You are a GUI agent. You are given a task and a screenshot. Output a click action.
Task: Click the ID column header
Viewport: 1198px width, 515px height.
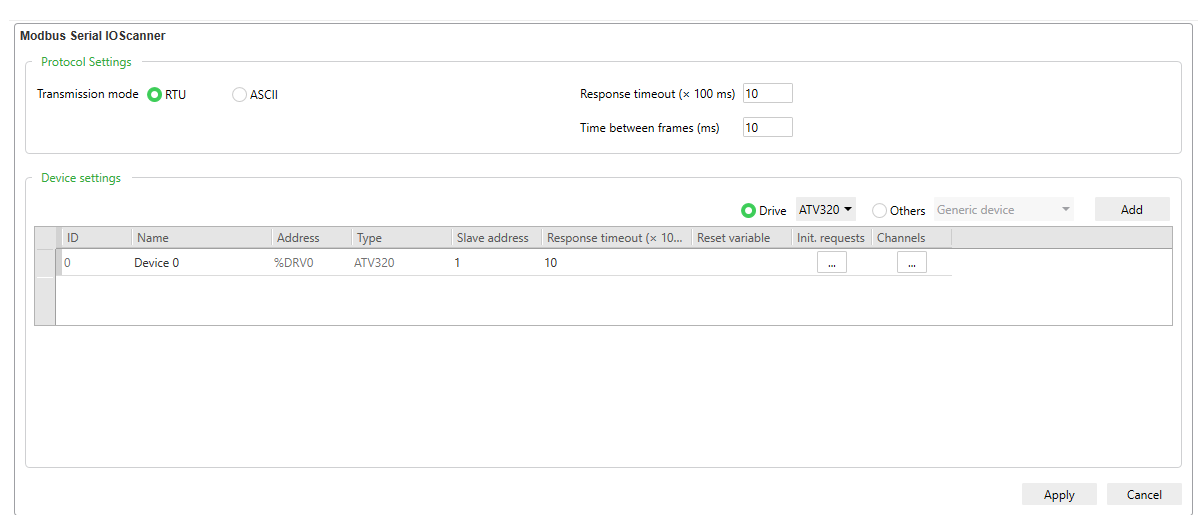pyautogui.click(x=97, y=238)
